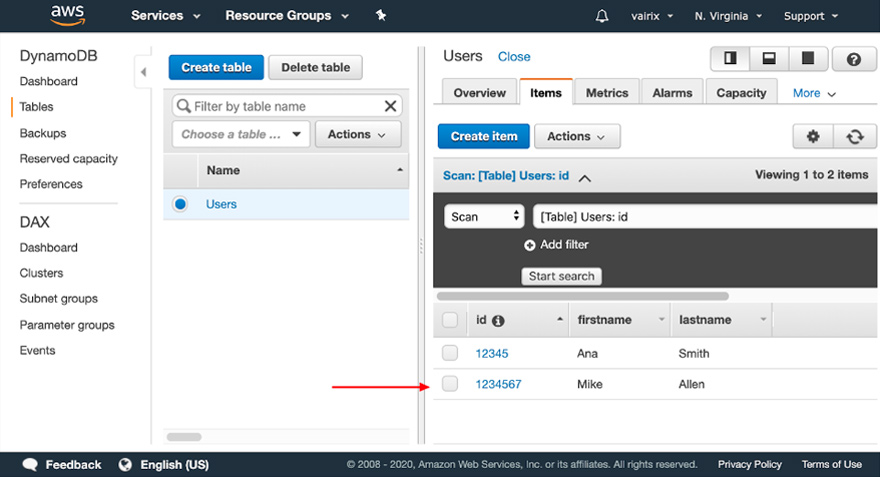Viewport: 880px width, 477px height.
Task: Collapse the DynamoDB navigation sidebar arrow
Action: coord(143,72)
